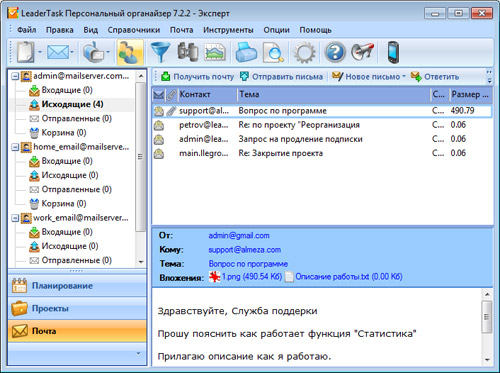Open the Новое письмо dropdown arrow
The width and height of the screenshot is (500, 373).
(404, 76)
